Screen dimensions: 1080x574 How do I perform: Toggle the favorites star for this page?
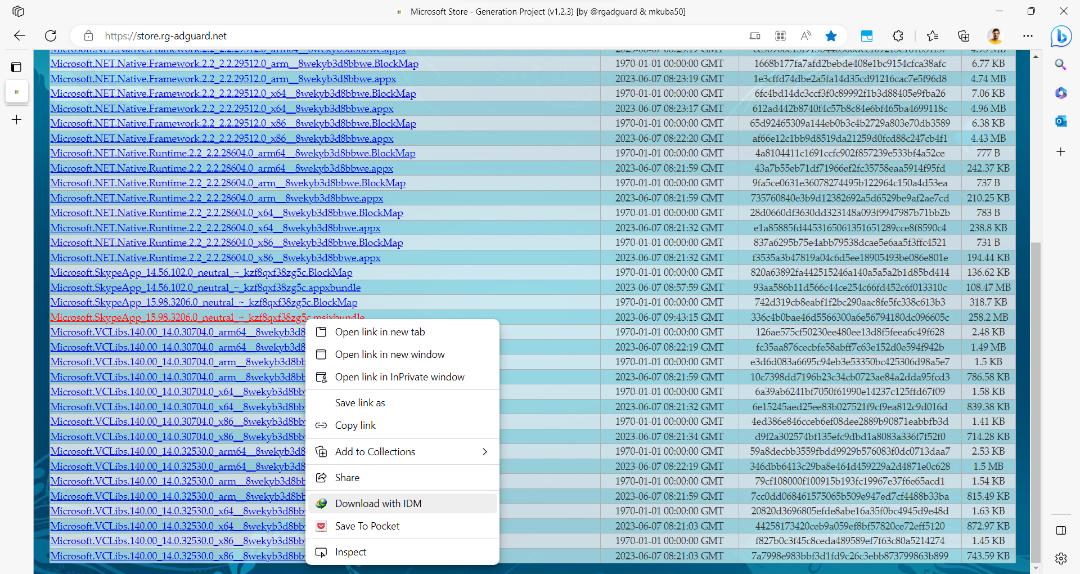(x=831, y=36)
